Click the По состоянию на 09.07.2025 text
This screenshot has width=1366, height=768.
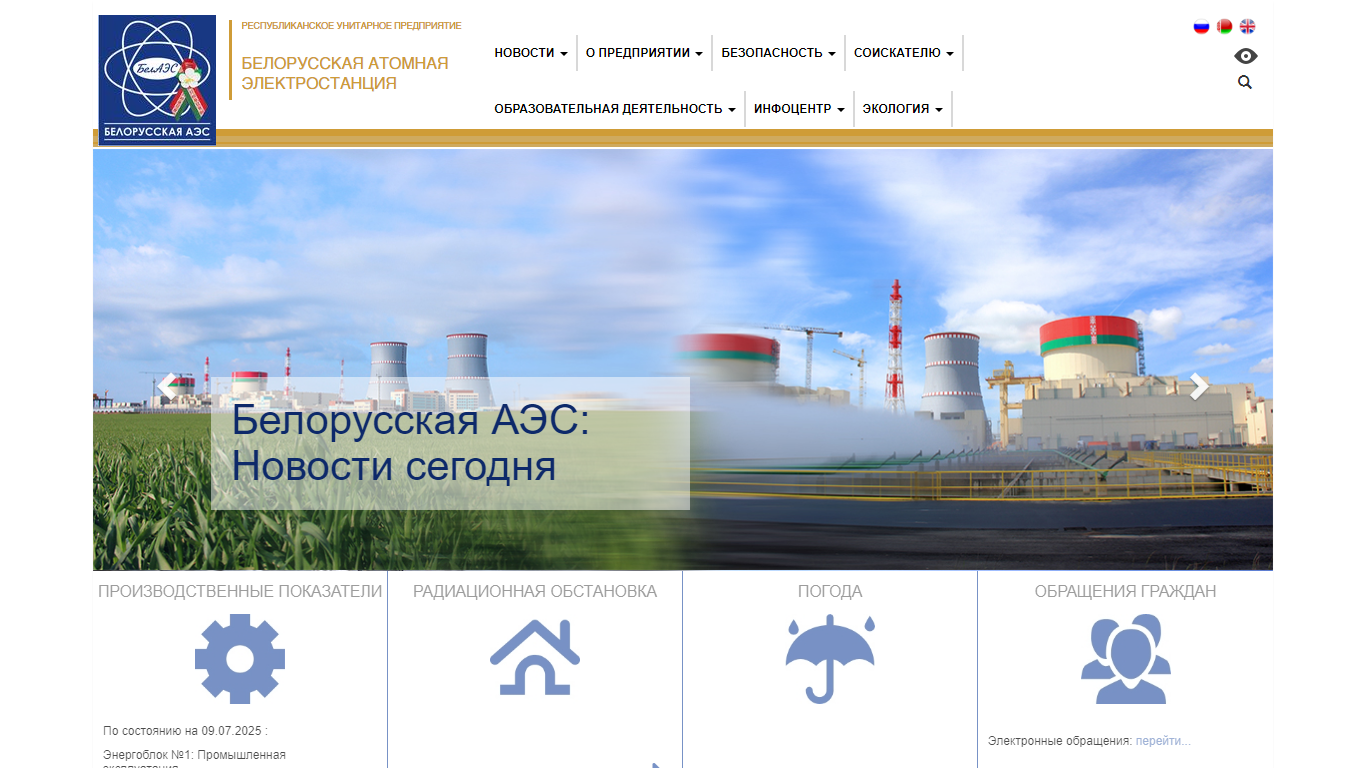click(185, 731)
